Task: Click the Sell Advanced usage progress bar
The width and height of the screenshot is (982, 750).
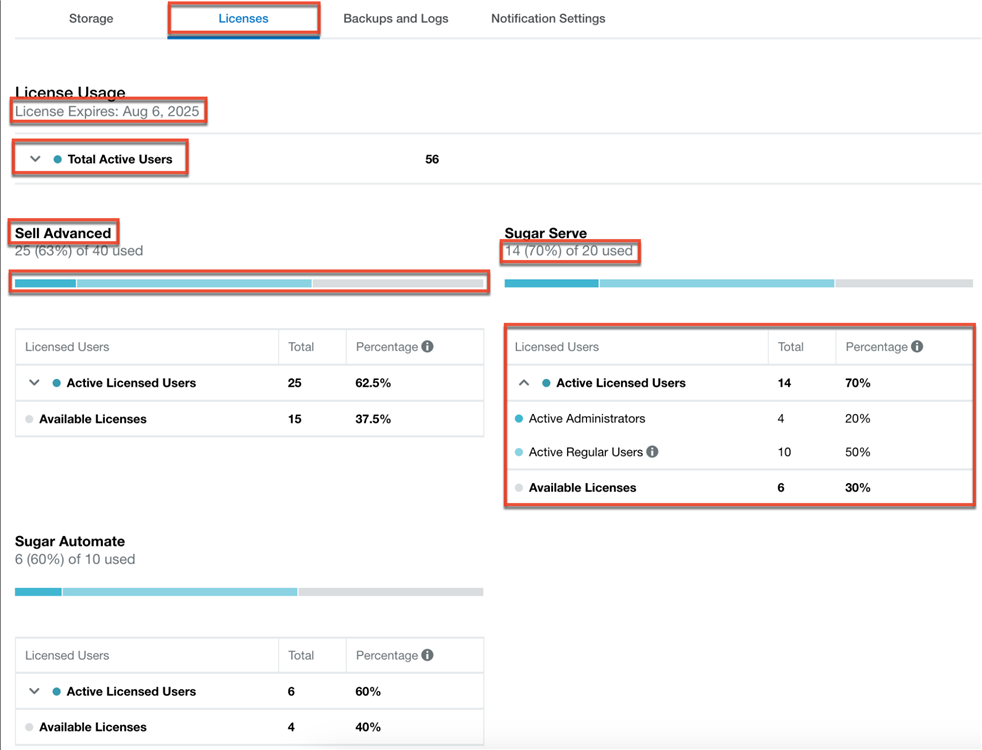Action: click(x=249, y=283)
